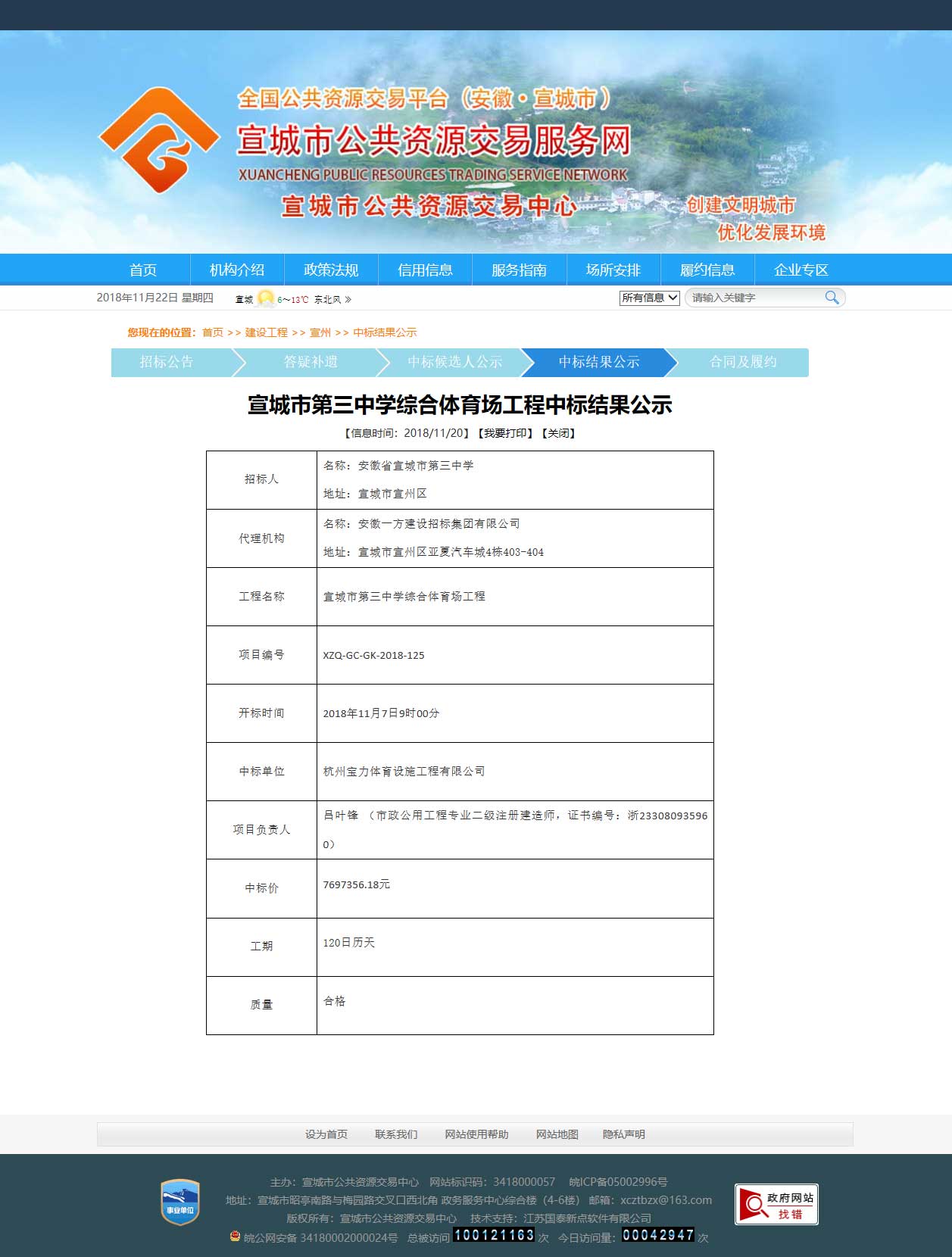
Task: Open the 政策法规 navigation menu
Action: click(331, 270)
